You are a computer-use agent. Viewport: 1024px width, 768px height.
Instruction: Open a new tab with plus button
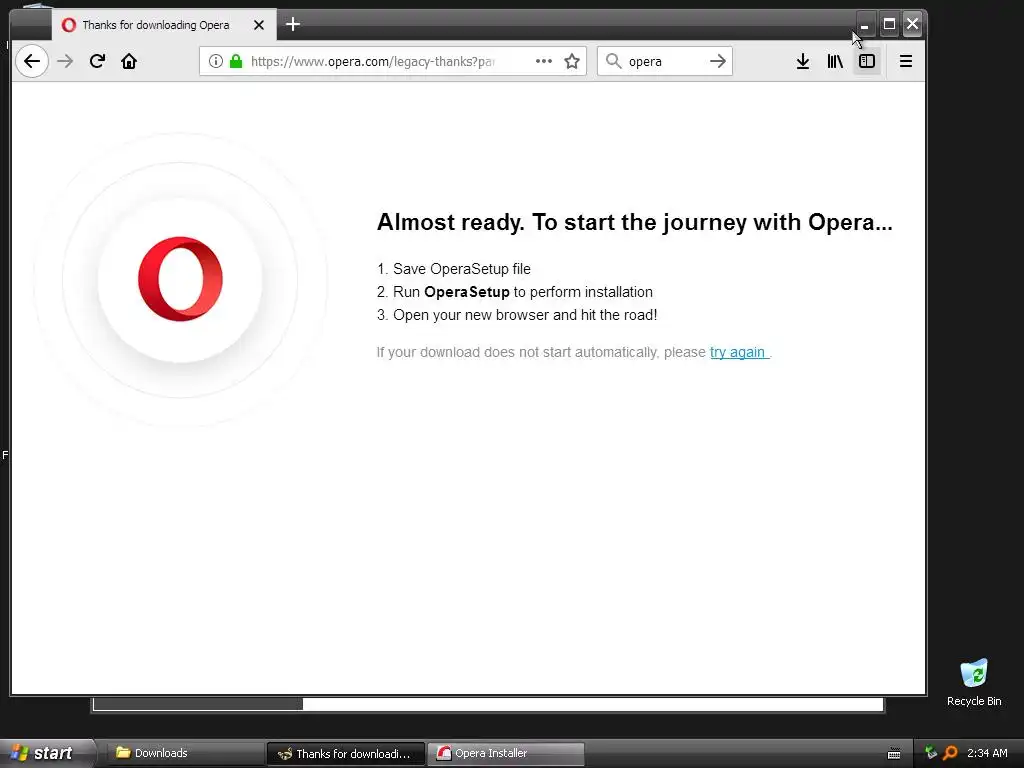(x=293, y=24)
